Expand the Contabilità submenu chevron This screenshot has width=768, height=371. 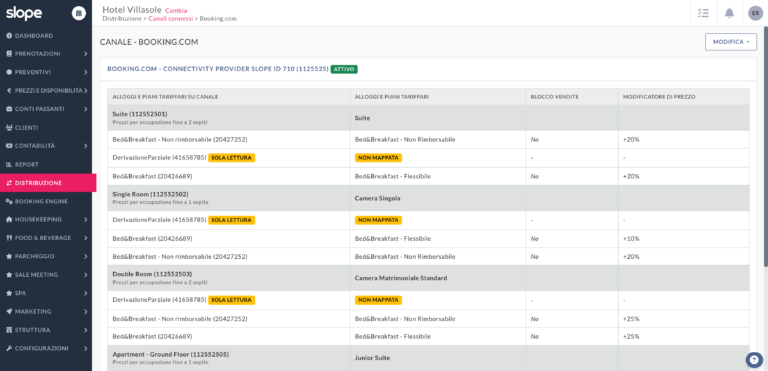click(86, 146)
